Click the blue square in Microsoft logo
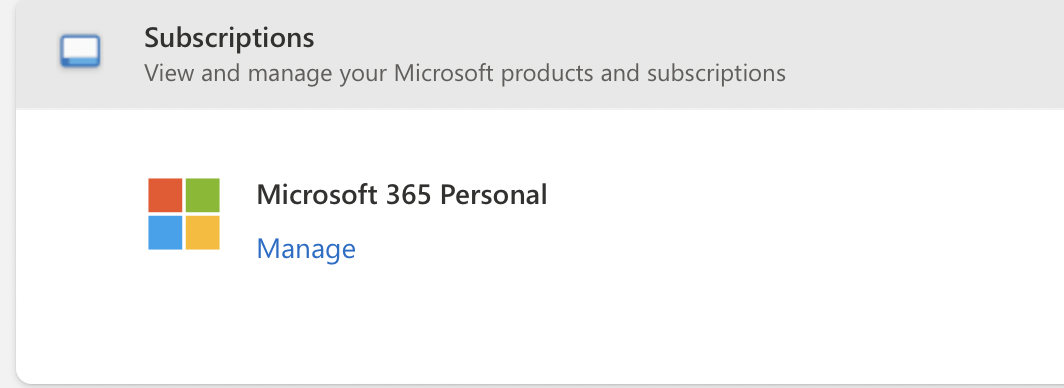This screenshot has height=388, width=1064. [166, 233]
